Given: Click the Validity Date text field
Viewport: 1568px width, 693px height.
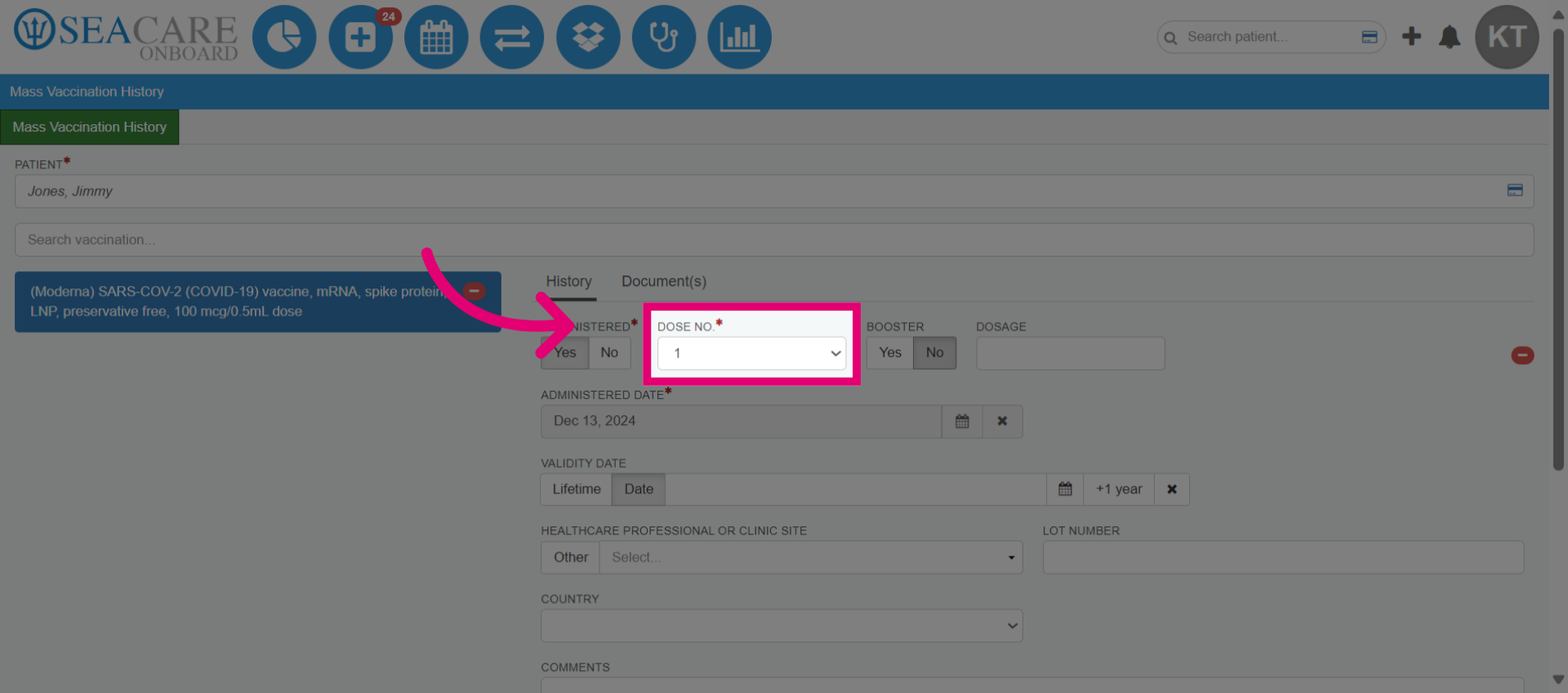Looking at the screenshot, I should coord(856,490).
